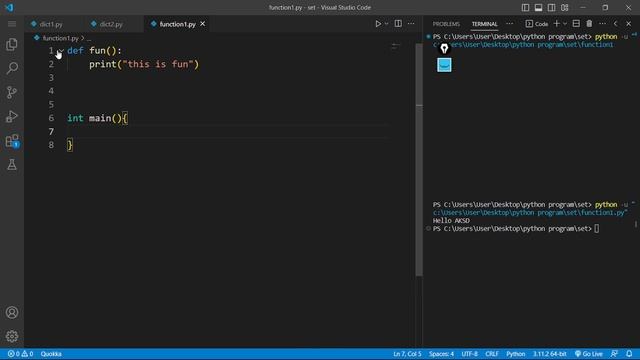Show more panel tabs ellipsis
The height and width of the screenshot is (360, 640).
[510, 24]
